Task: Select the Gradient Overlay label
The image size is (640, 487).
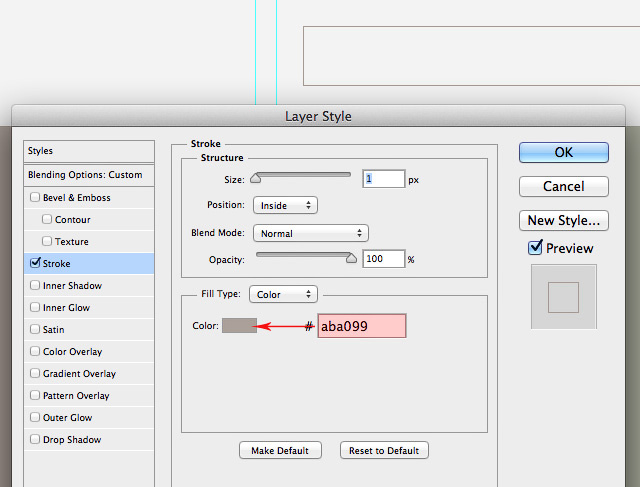Action: [x=79, y=374]
